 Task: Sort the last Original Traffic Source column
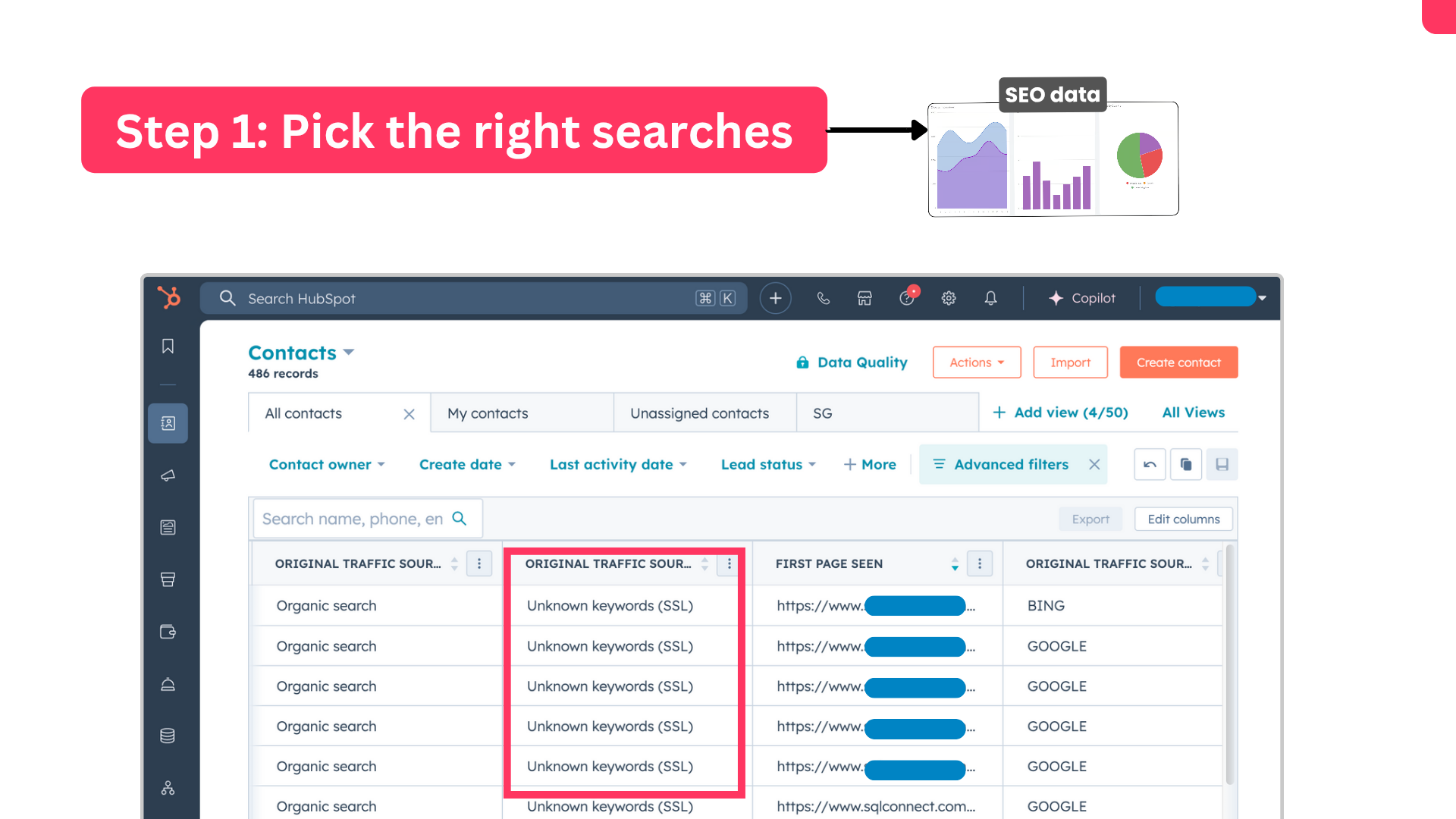[1205, 564]
